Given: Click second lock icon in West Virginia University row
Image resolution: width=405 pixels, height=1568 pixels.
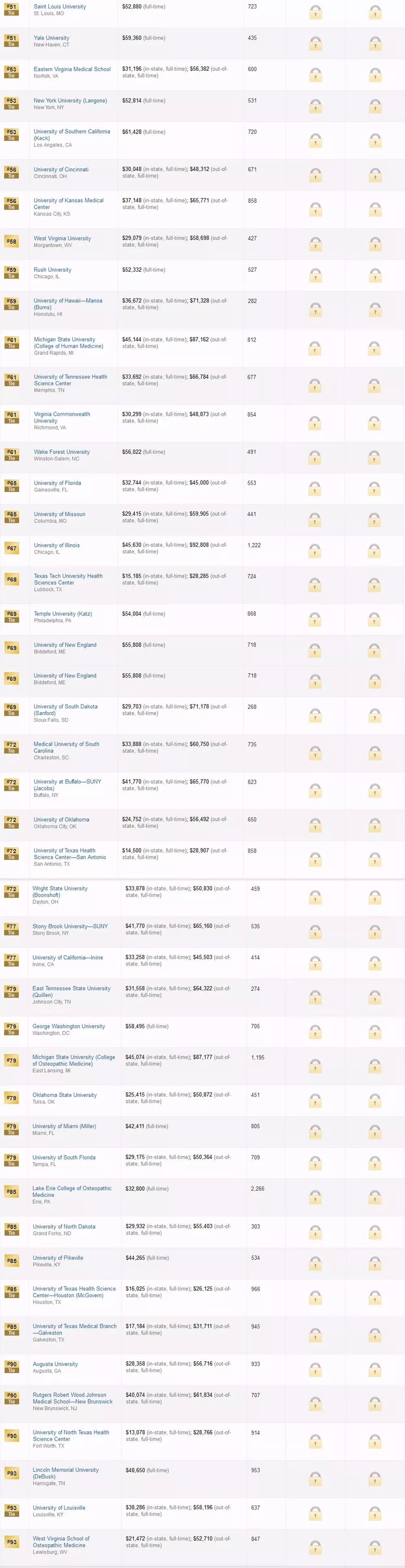Looking at the screenshot, I should (x=375, y=244).
